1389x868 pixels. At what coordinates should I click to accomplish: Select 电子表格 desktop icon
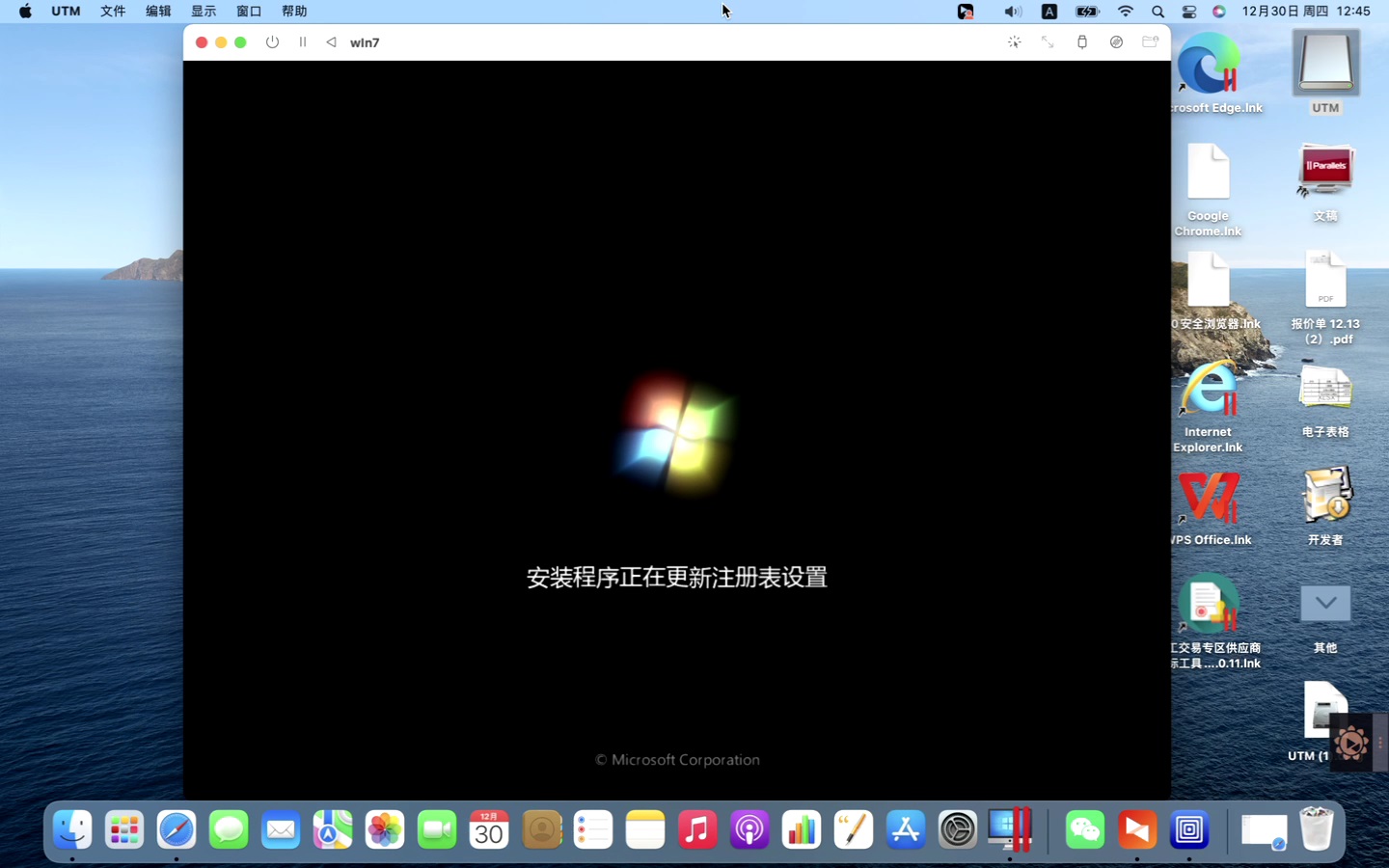point(1325,388)
